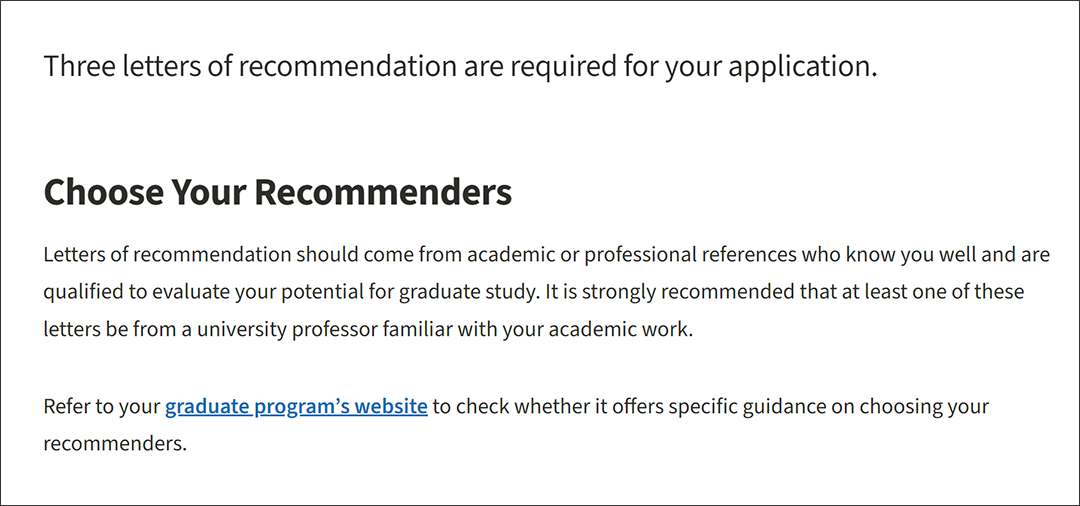Viewport: 1080px width, 506px height.
Task: Open the "graduate program's website" link
Action: coord(296,407)
